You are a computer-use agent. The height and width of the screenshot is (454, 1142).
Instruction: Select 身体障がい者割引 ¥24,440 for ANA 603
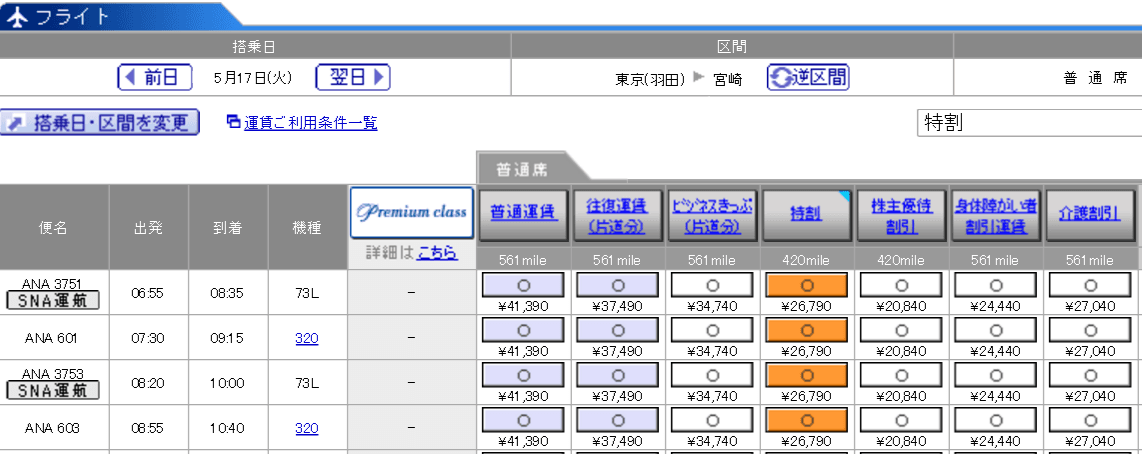coord(996,421)
